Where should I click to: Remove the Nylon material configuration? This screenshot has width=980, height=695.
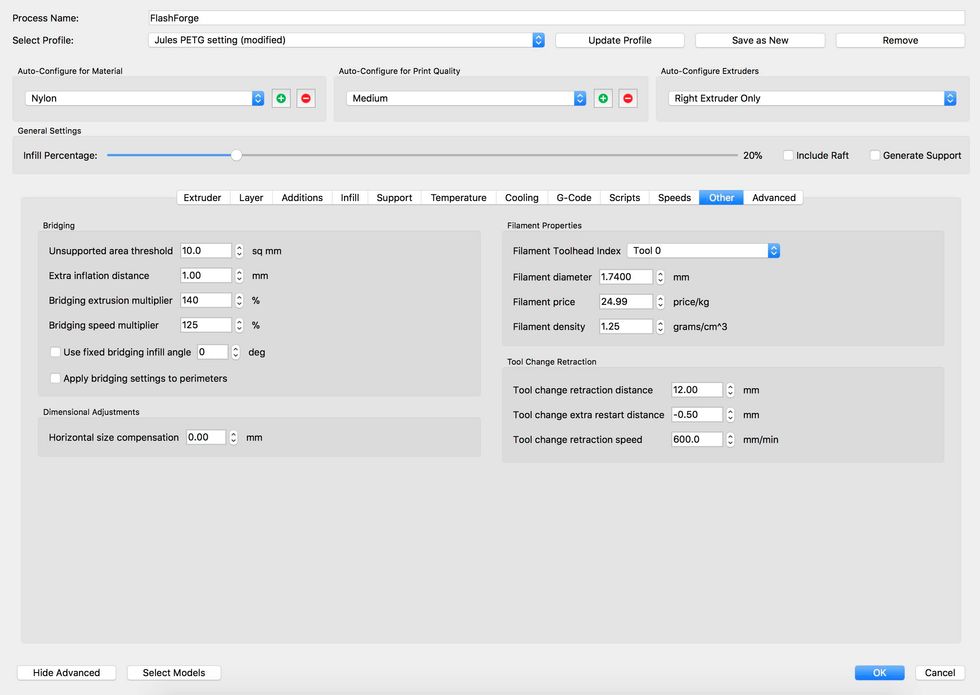coord(308,98)
